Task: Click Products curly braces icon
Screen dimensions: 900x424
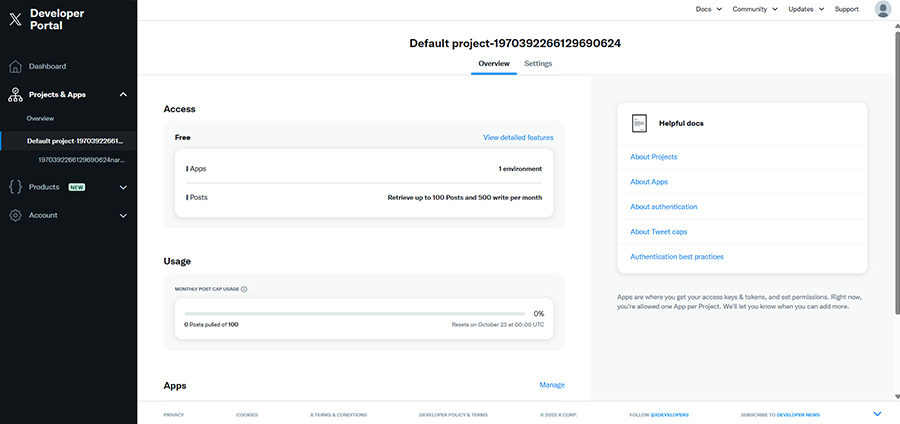Action: click(x=16, y=187)
